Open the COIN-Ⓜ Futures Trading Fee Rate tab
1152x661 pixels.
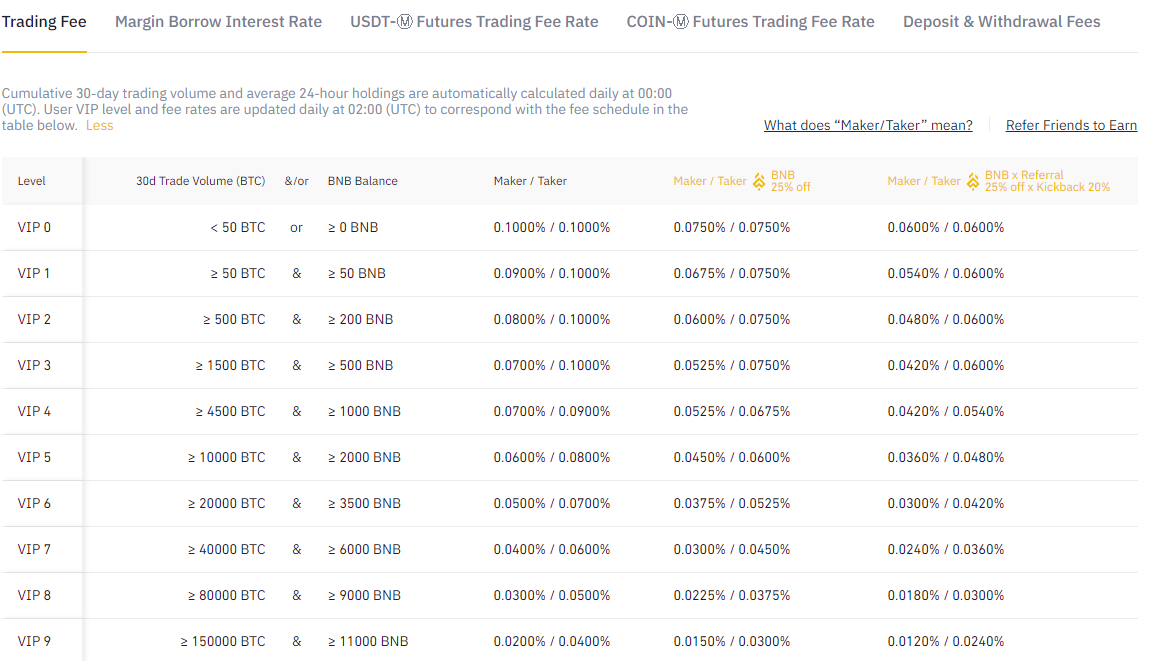pyautogui.click(x=750, y=21)
